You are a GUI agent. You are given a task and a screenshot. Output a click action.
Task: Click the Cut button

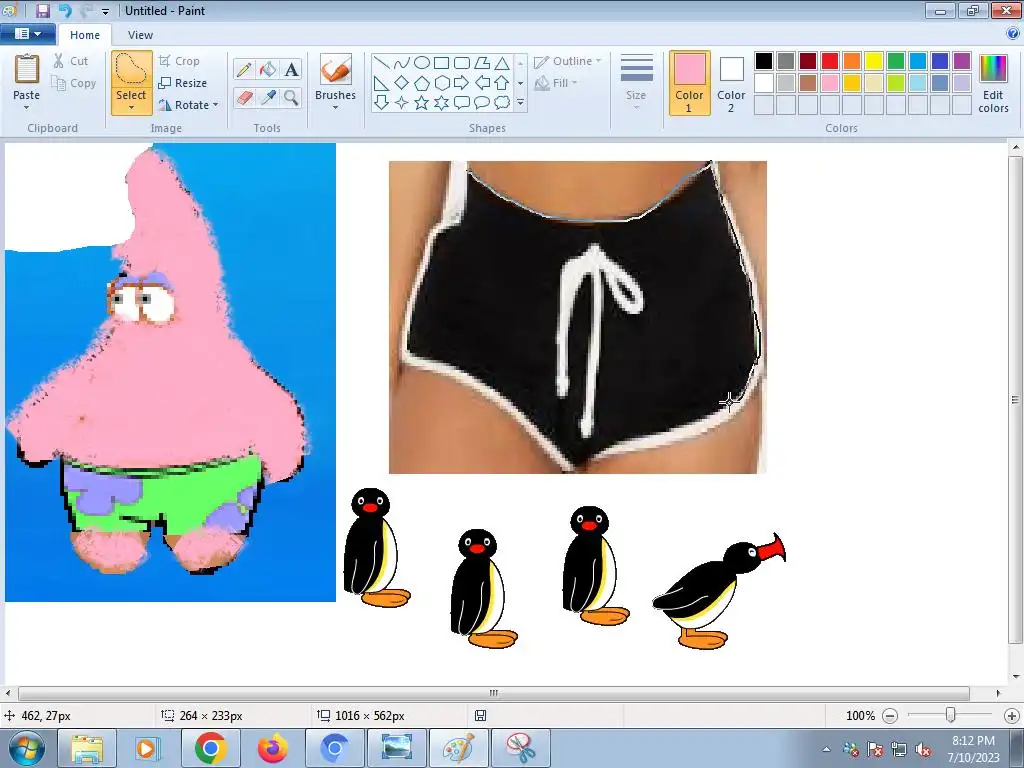71,61
